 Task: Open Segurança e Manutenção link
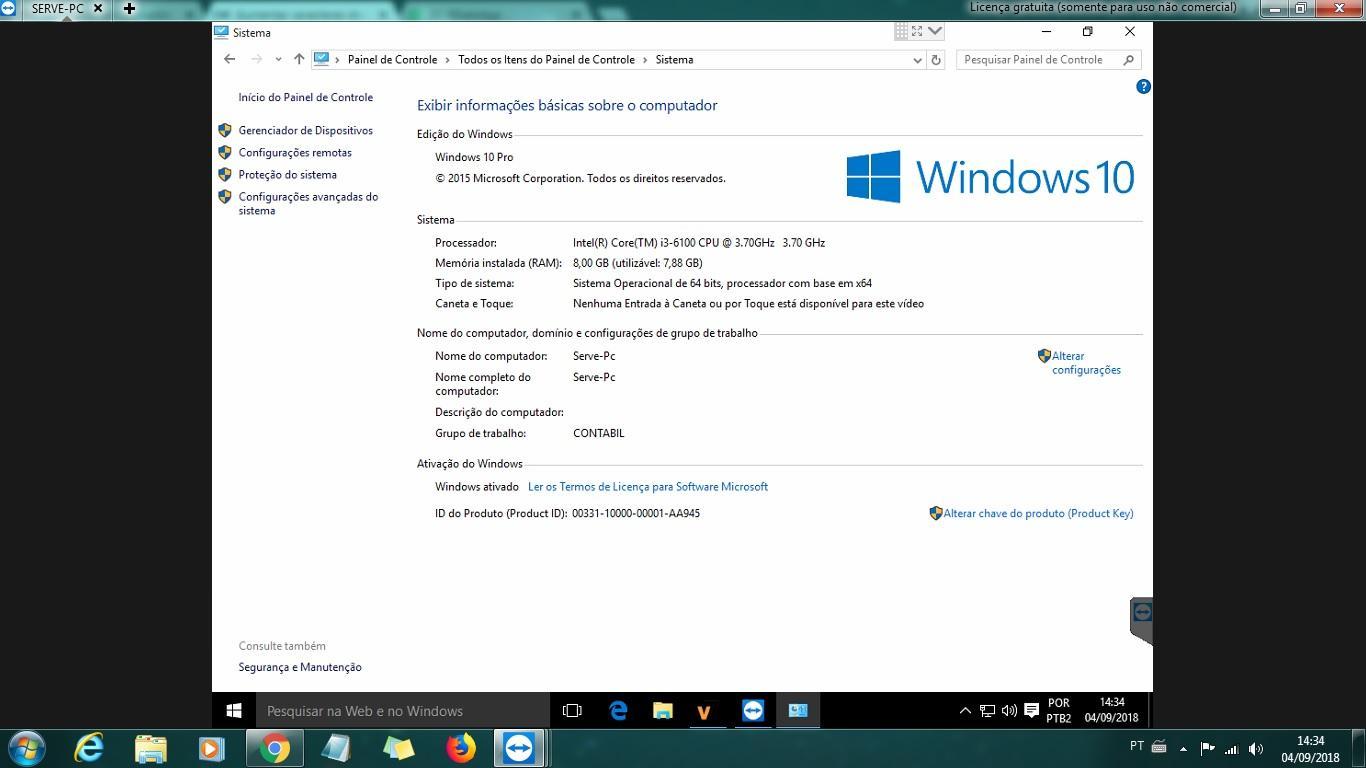(300, 667)
